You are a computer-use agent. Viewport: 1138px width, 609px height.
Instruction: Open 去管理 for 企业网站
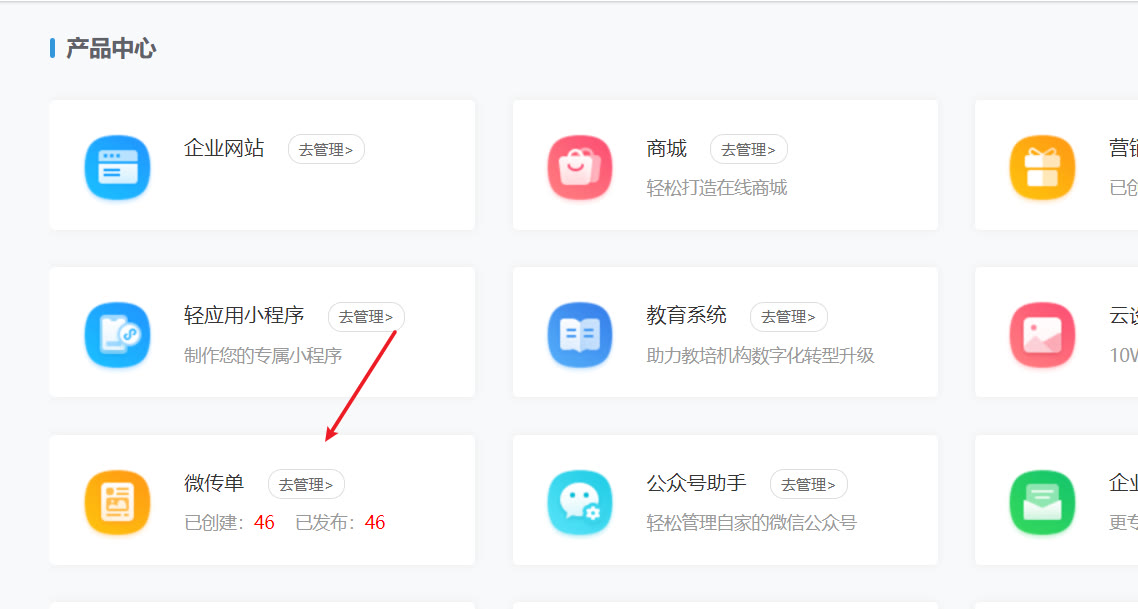point(326,148)
